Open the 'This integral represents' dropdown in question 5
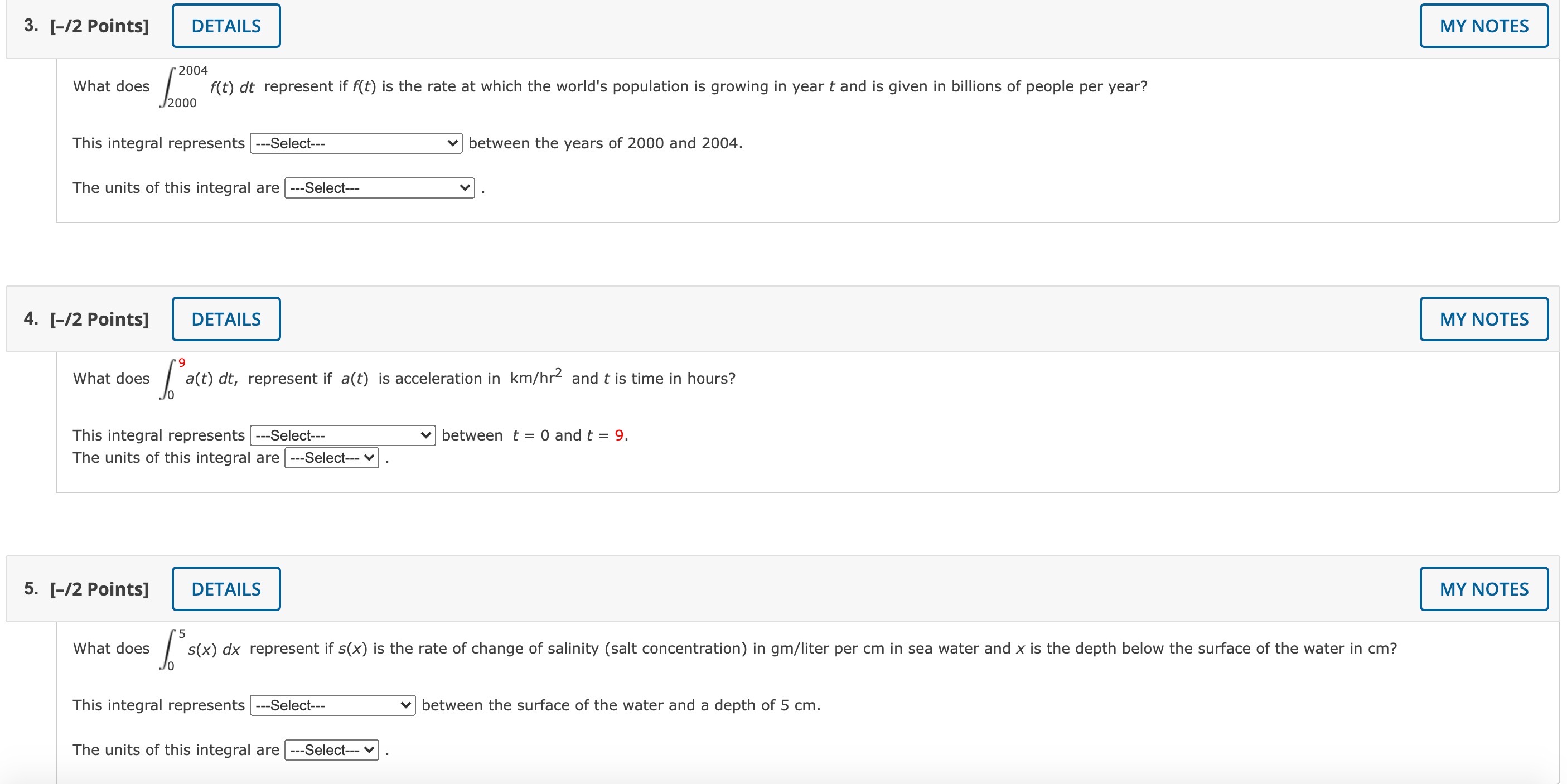This screenshot has width=1567, height=784. pos(332,705)
